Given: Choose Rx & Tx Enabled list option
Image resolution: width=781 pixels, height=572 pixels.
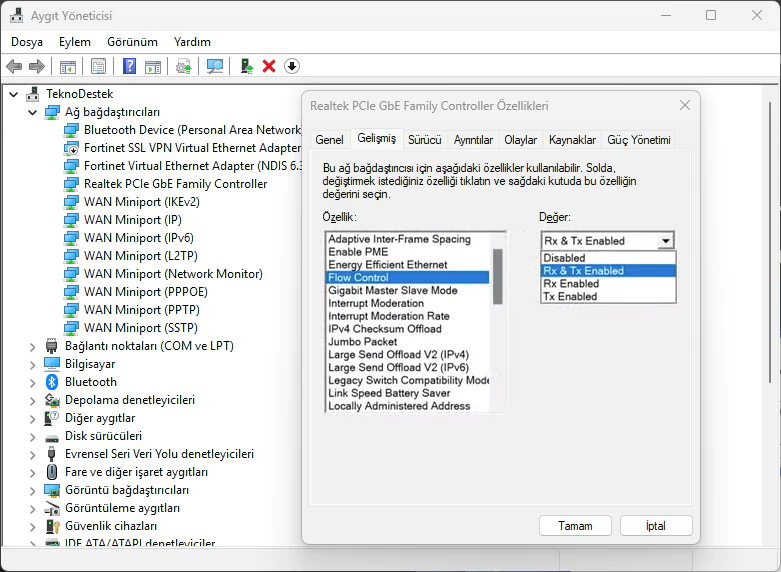Looking at the screenshot, I should click(x=608, y=271).
